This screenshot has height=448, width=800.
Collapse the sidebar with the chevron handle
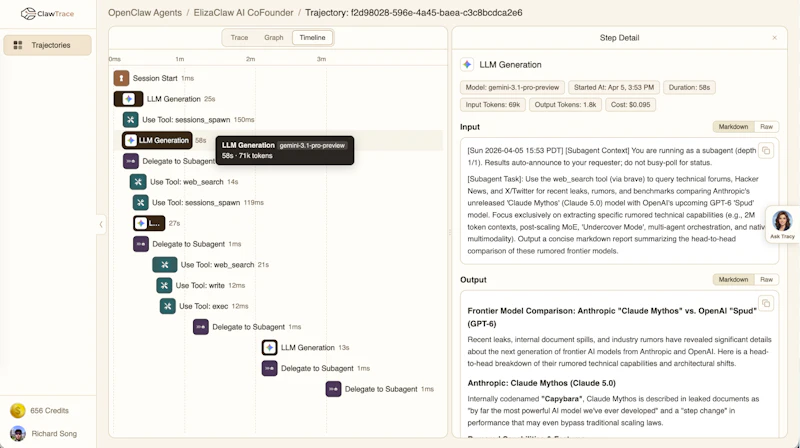click(101, 224)
